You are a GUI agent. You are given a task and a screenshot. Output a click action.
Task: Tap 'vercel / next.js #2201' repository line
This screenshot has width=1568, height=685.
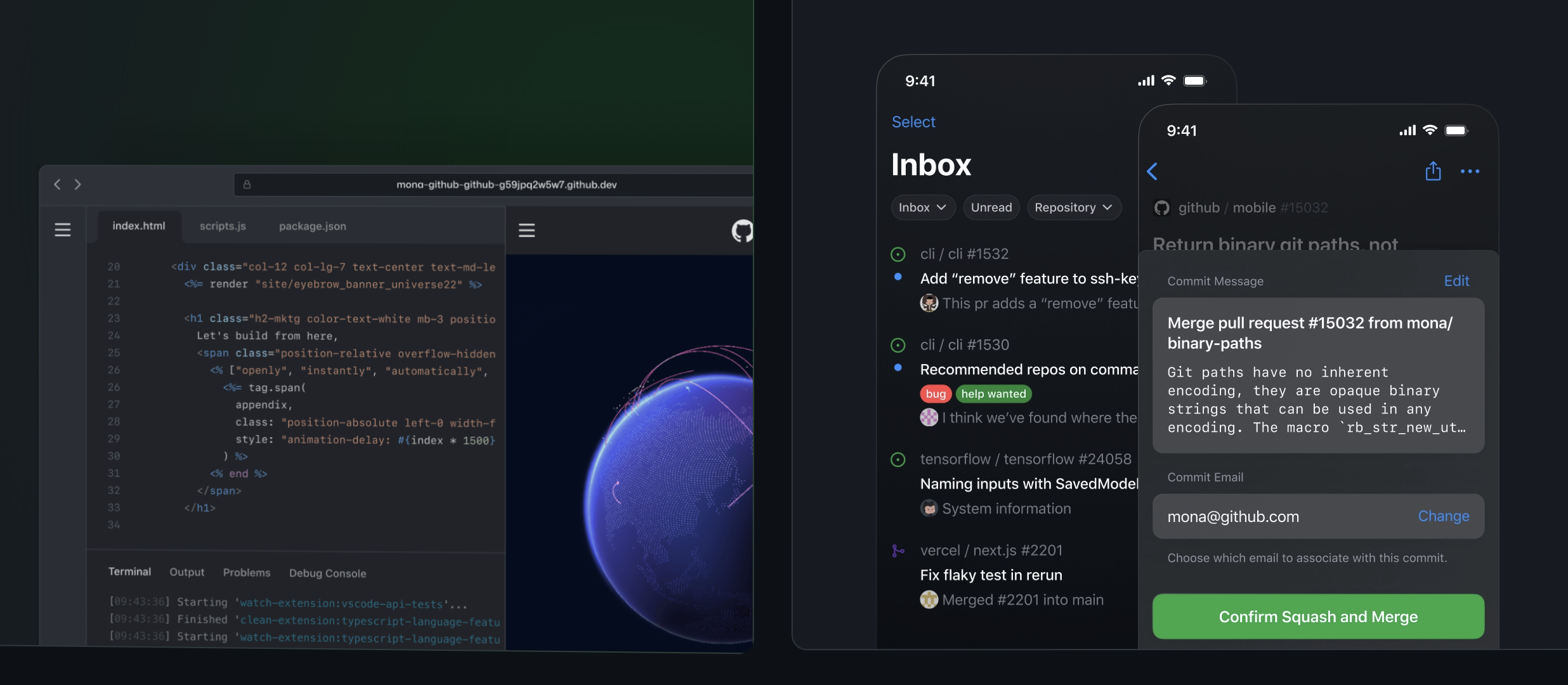click(x=991, y=551)
